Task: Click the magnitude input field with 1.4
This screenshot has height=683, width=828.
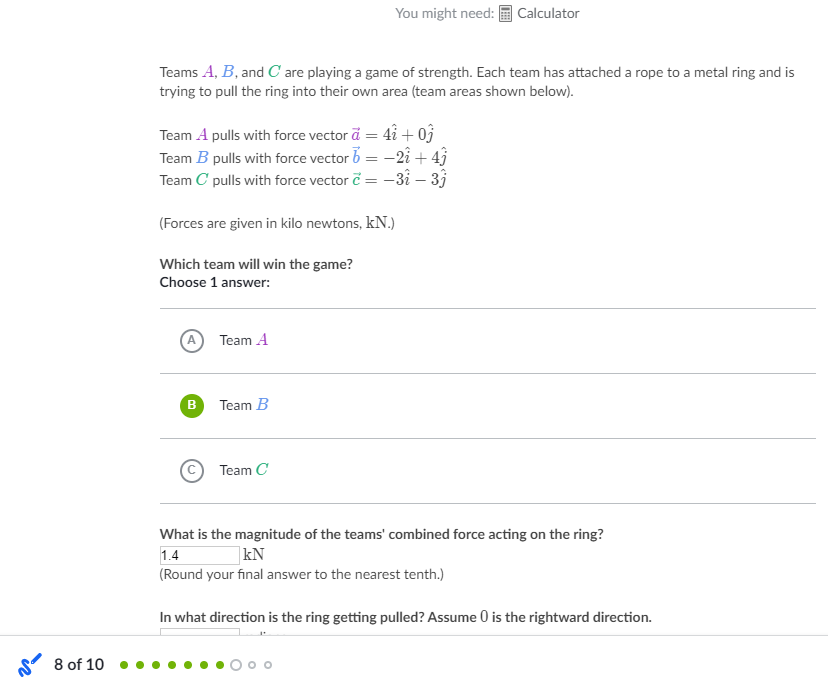Action: [200, 555]
